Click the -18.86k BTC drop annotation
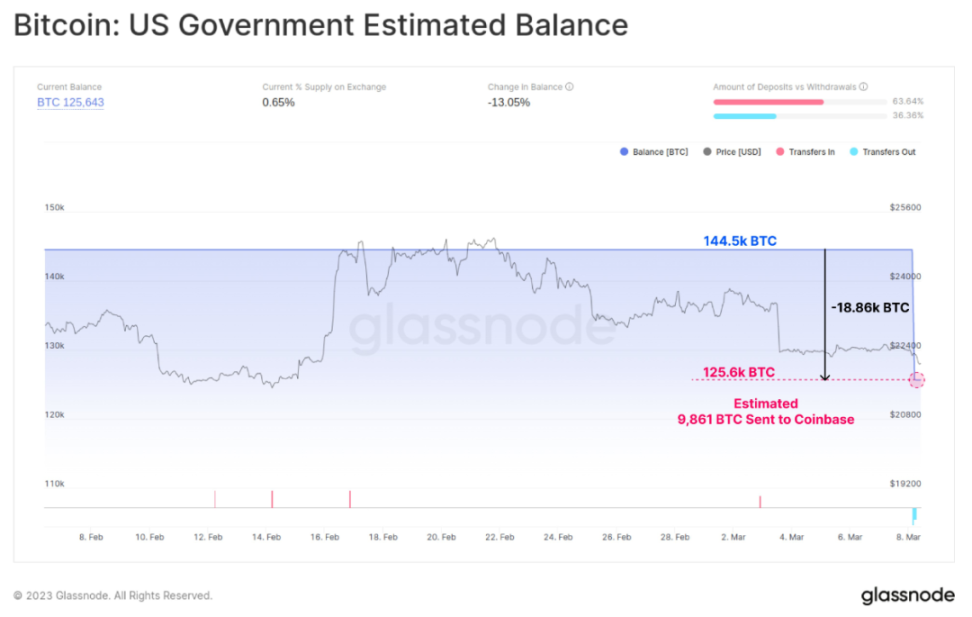This screenshot has width=972, height=617. pos(870,308)
